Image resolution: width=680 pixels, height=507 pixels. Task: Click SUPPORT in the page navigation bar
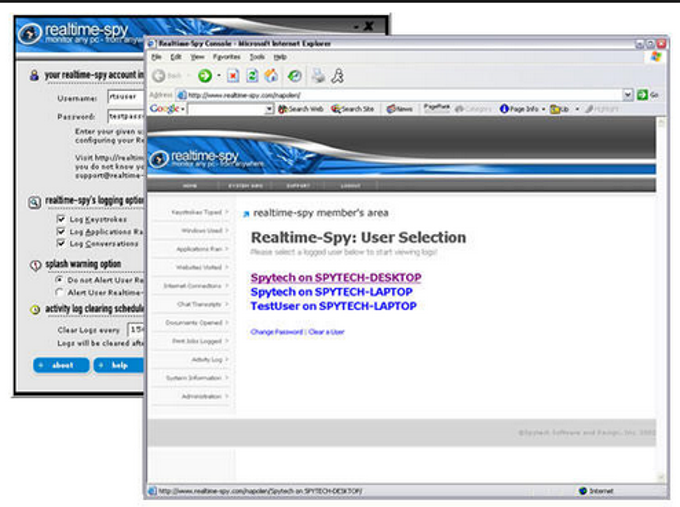(298, 186)
